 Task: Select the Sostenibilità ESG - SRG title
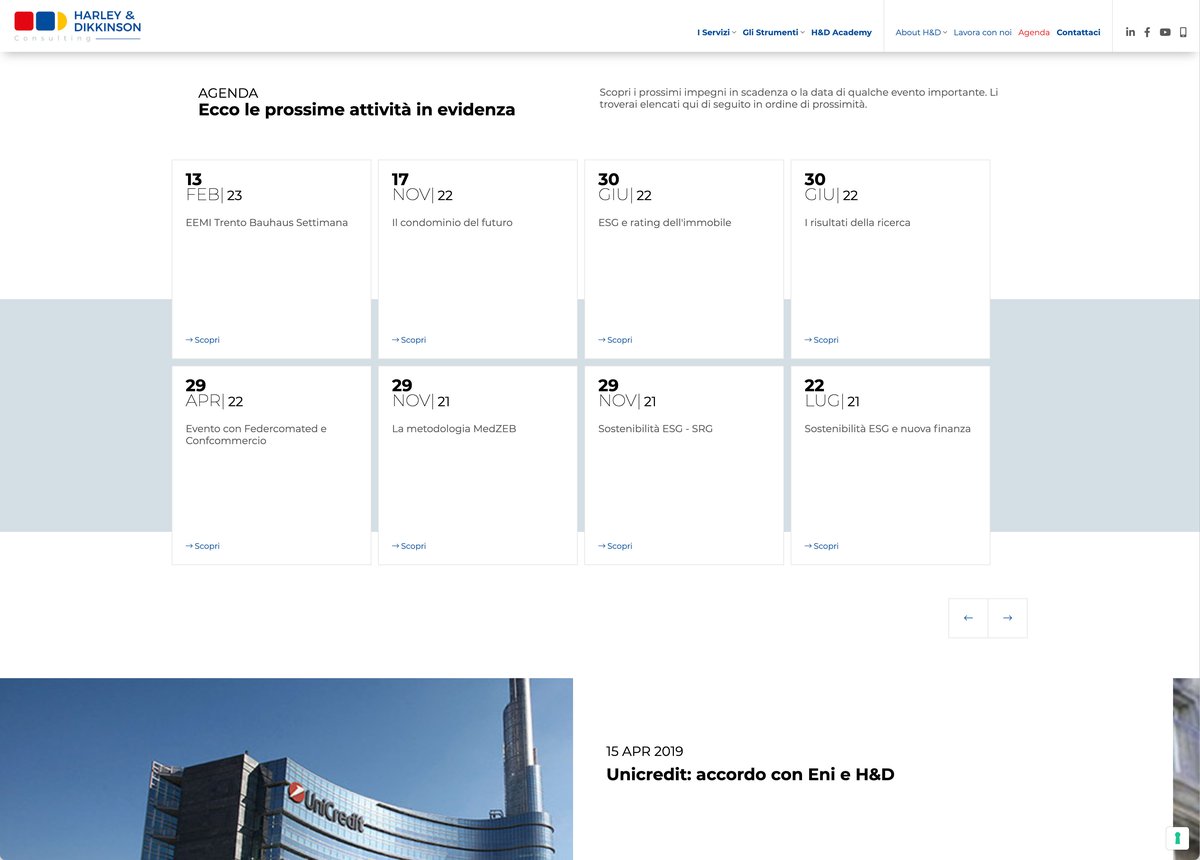pos(656,429)
